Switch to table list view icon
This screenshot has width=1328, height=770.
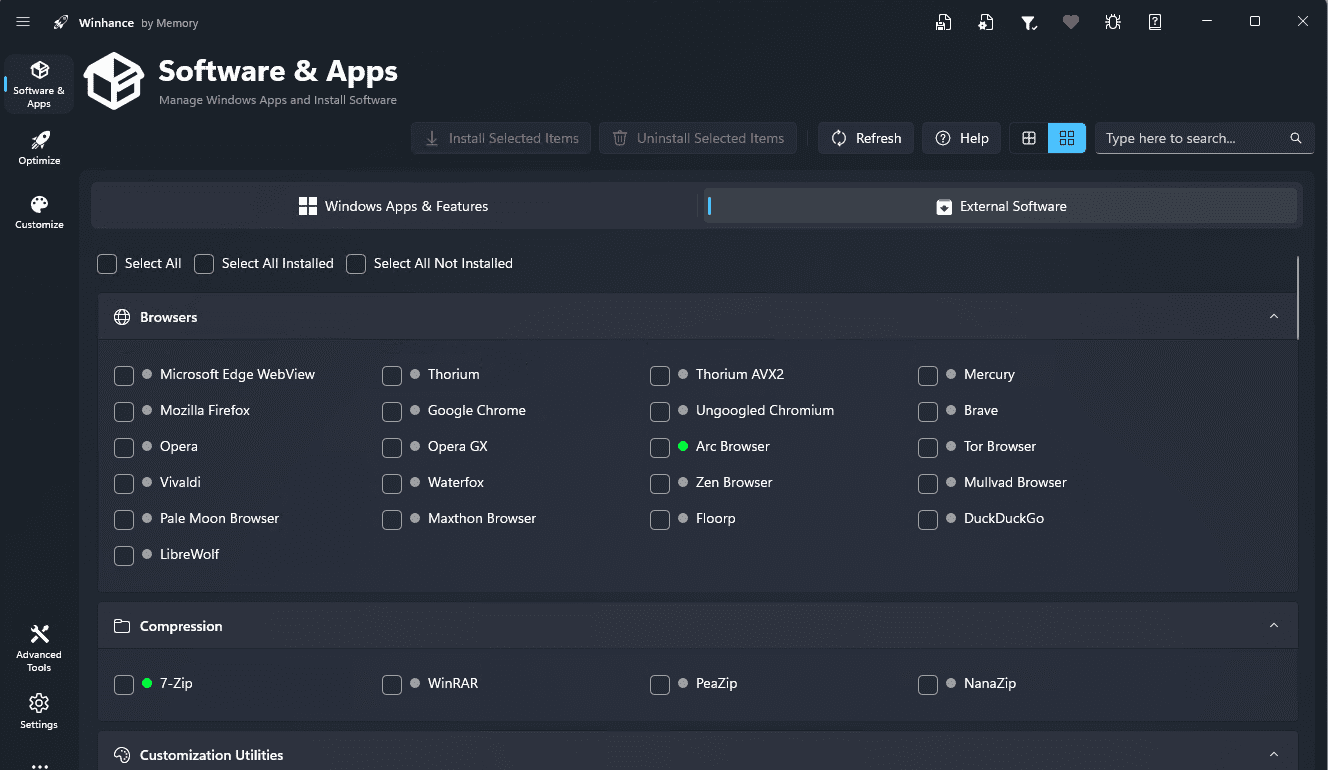[x=1028, y=138]
